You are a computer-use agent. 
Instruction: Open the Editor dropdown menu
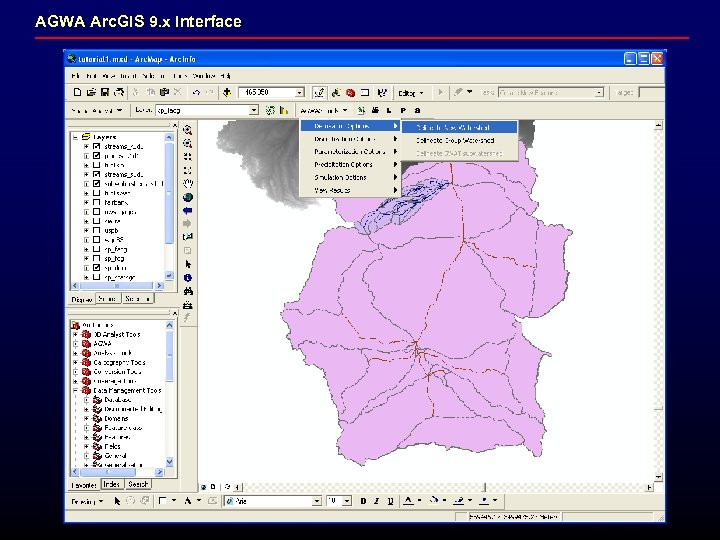tap(411, 93)
